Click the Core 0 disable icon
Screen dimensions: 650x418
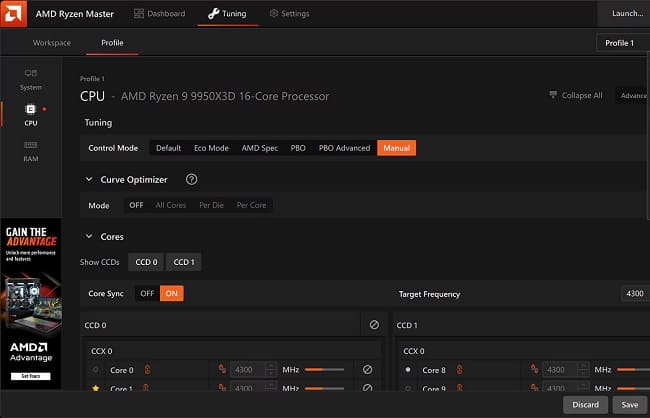367,369
